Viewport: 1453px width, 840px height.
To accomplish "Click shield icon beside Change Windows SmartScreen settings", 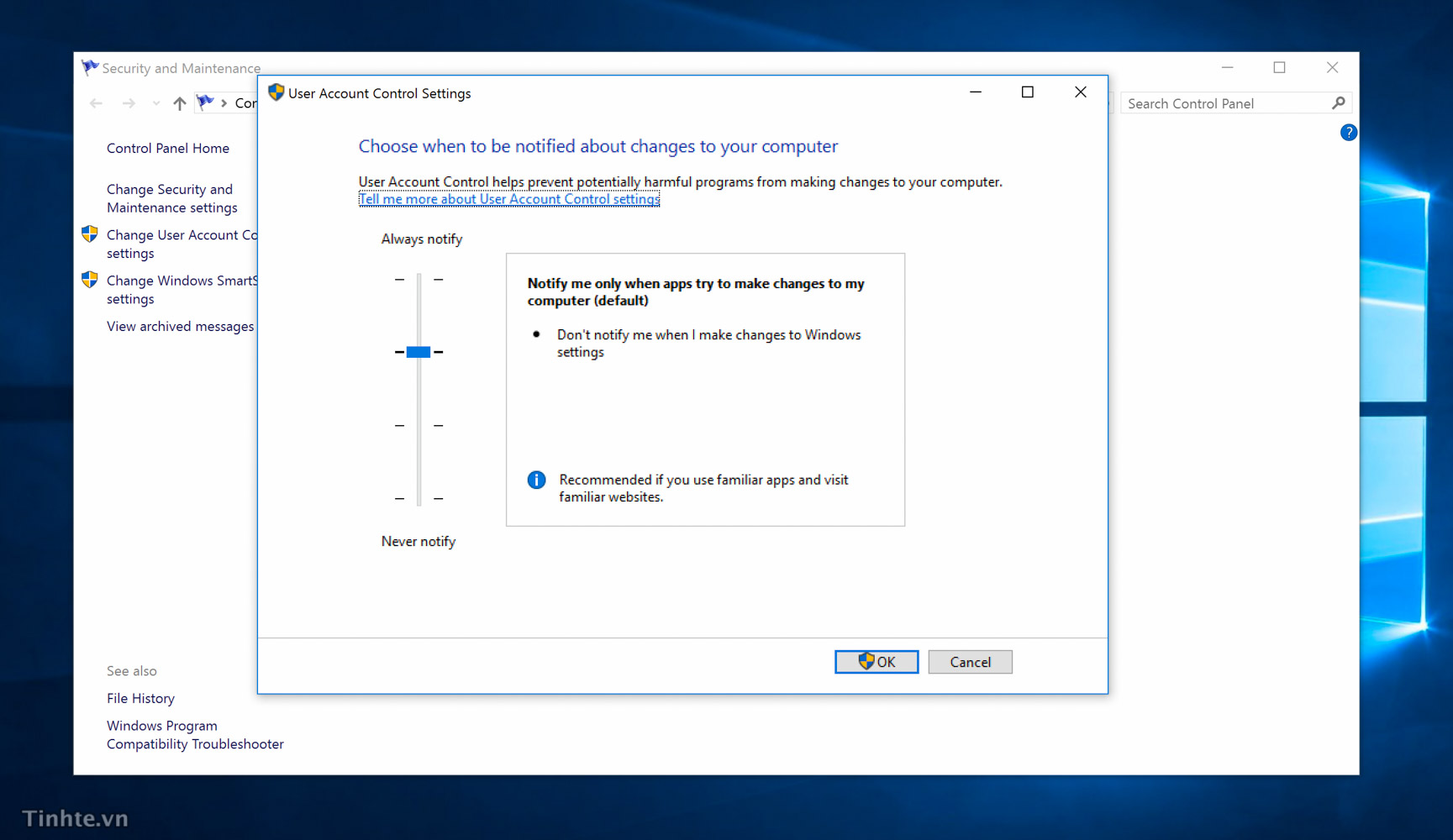I will coord(90,280).
